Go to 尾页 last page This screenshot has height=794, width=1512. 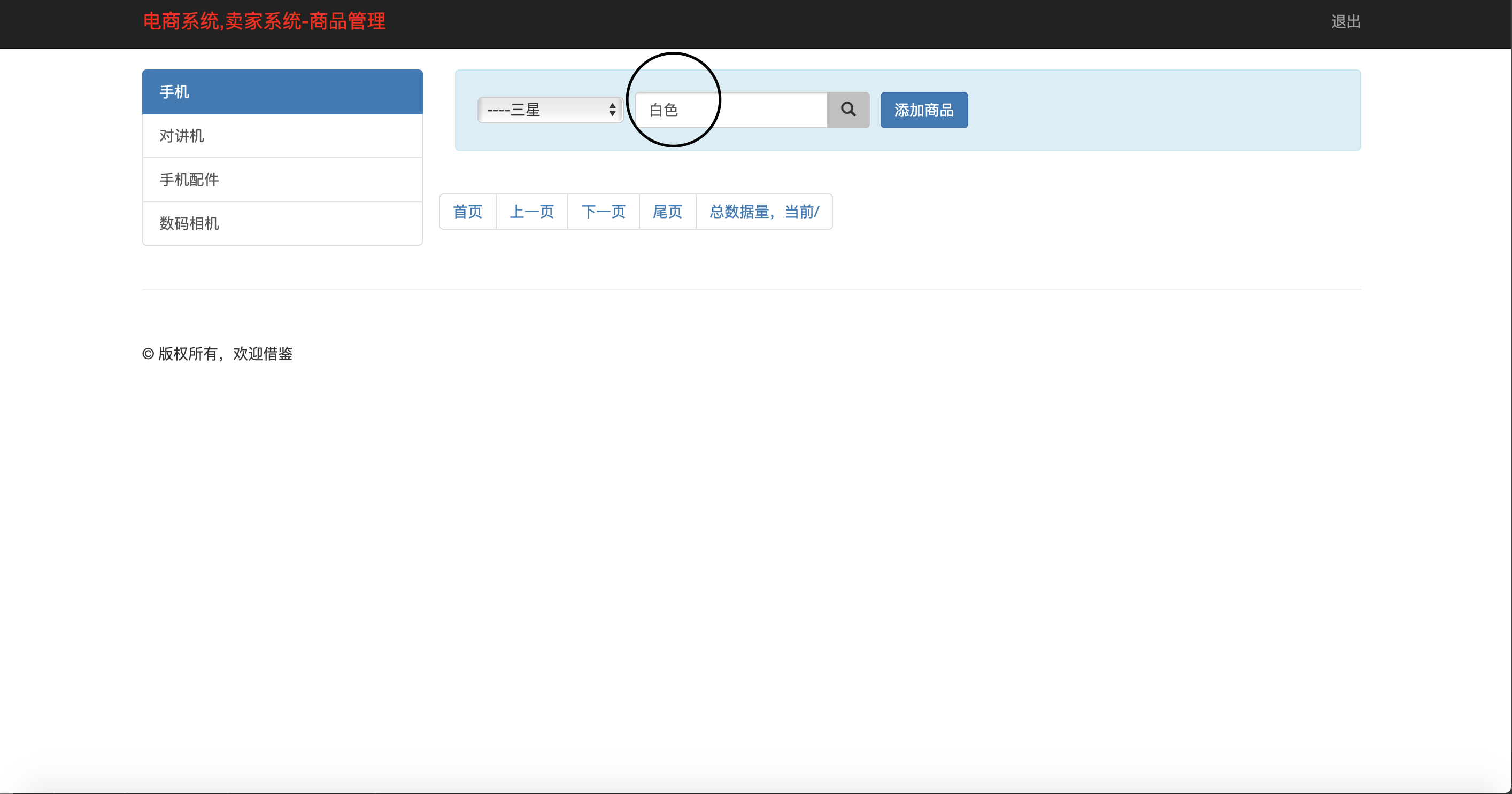667,212
